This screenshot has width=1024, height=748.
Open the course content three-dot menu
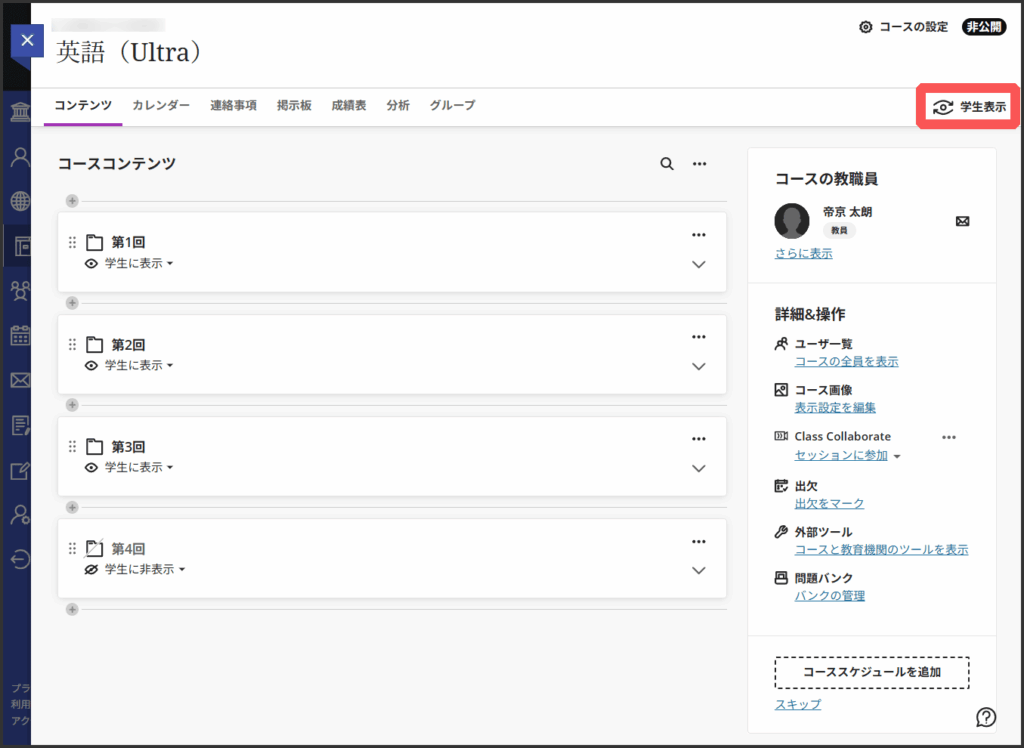[700, 164]
